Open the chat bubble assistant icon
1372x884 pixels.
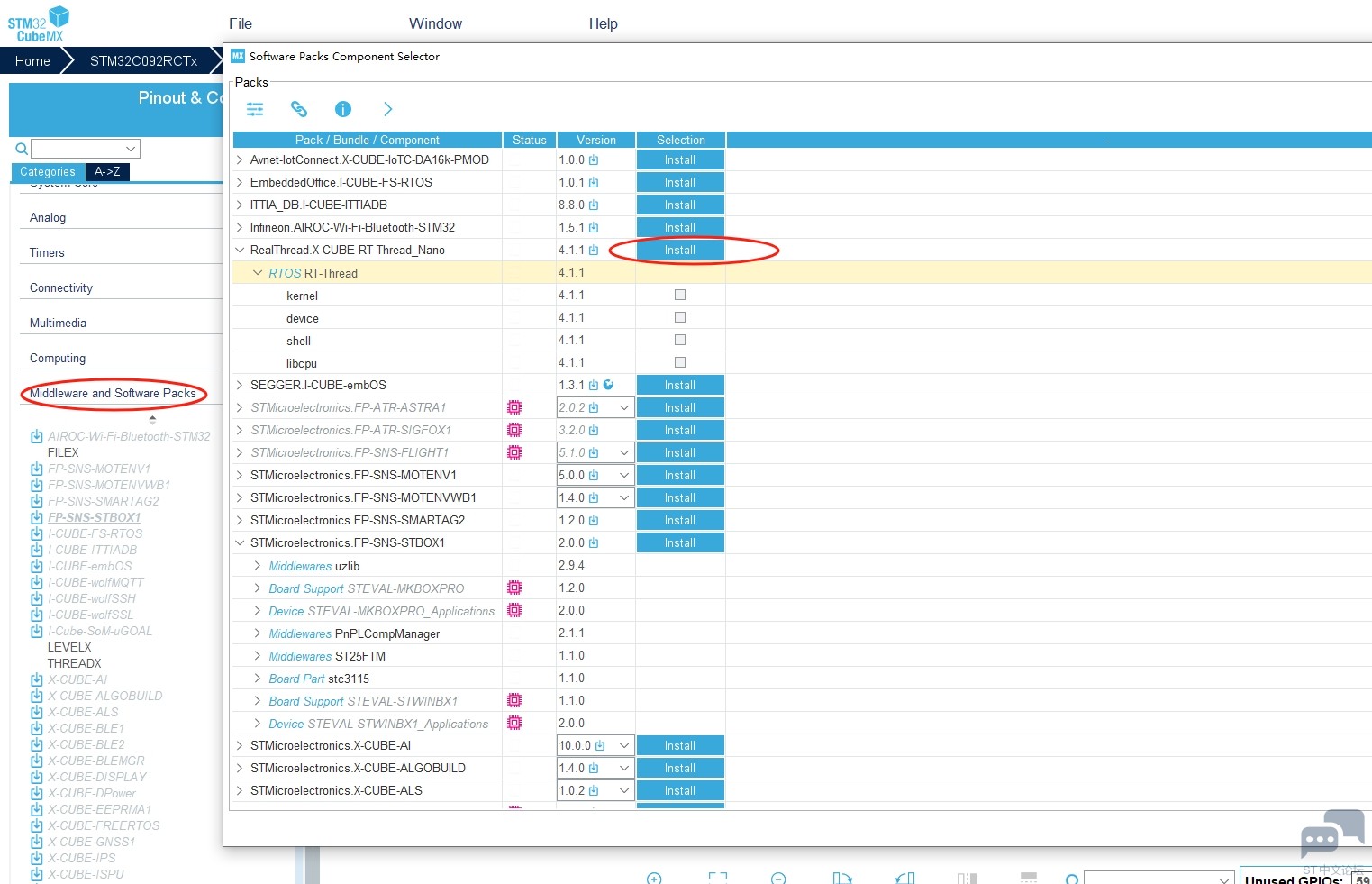coord(1332,834)
